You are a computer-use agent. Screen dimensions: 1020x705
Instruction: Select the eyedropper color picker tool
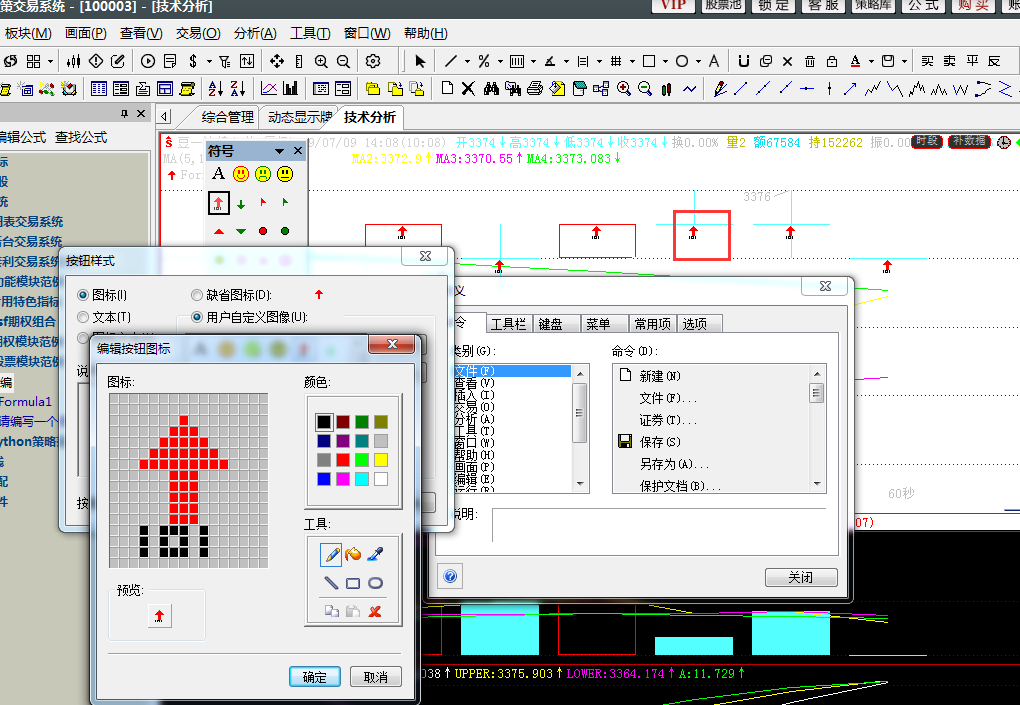(375, 554)
